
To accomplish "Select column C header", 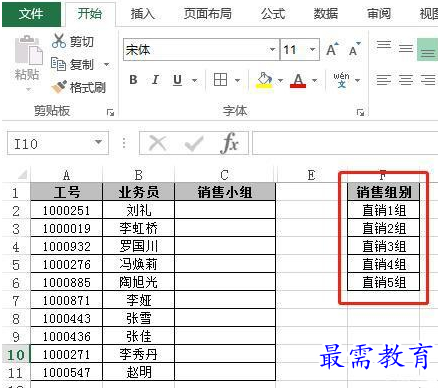I will point(224,174).
